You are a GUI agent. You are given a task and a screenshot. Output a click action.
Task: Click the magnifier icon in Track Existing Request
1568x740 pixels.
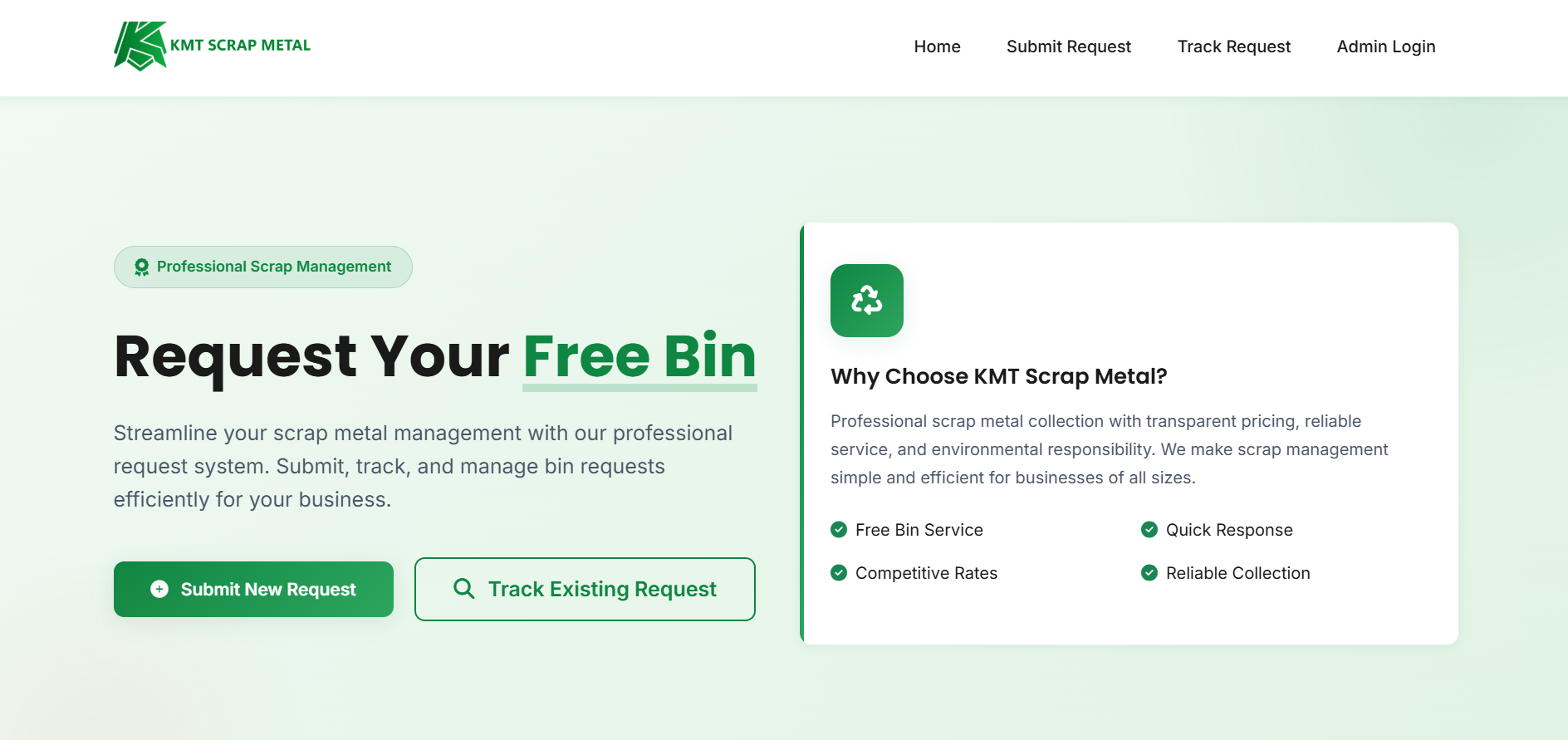tap(463, 589)
